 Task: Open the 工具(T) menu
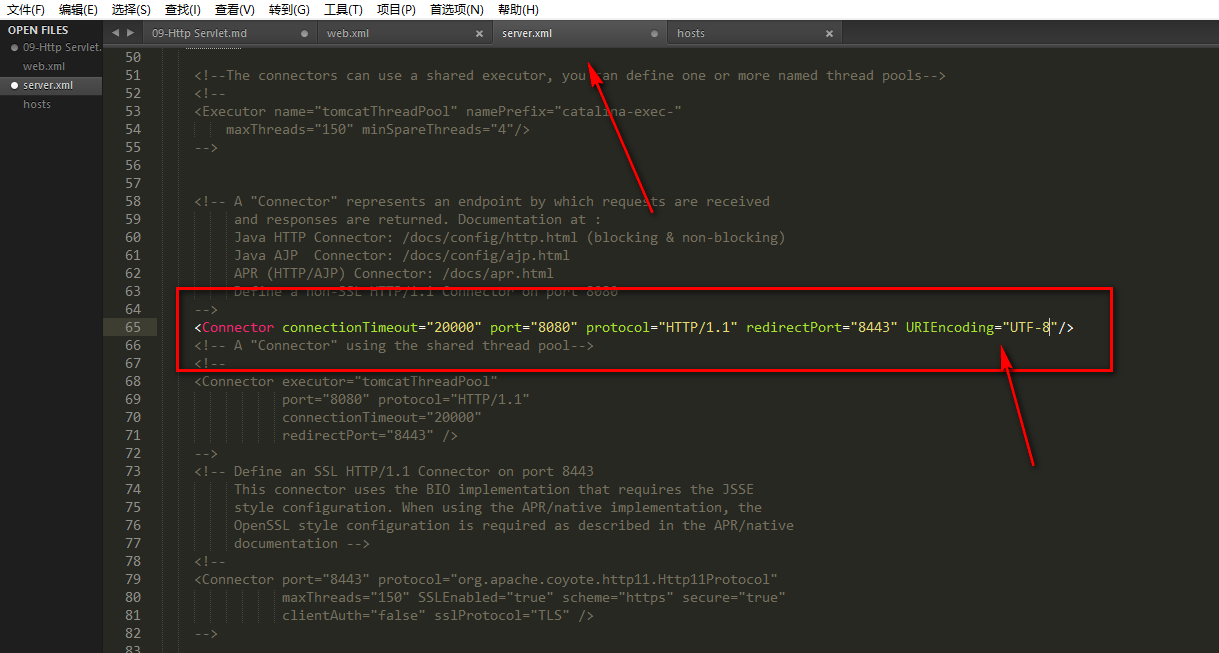pyautogui.click(x=343, y=9)
